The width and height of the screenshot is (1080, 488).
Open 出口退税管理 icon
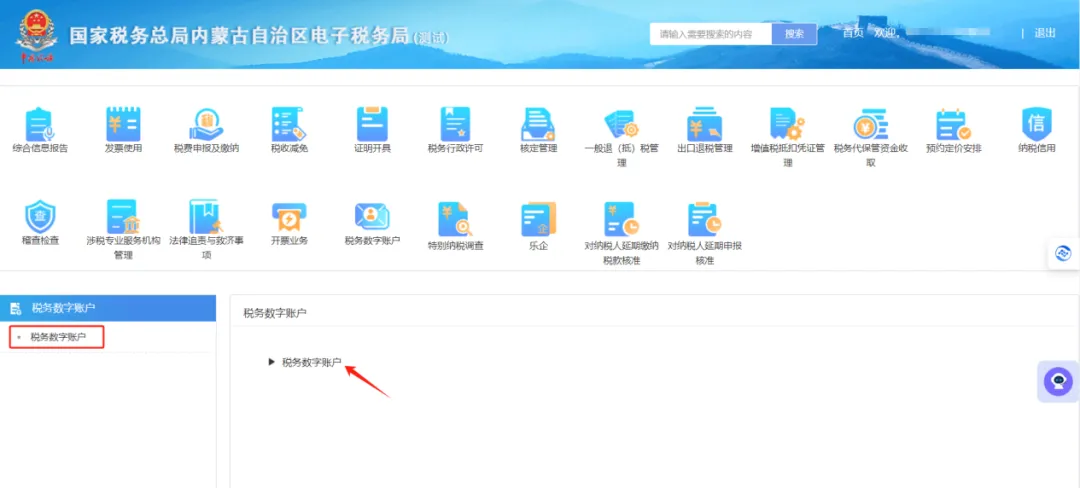pos(705,125)
